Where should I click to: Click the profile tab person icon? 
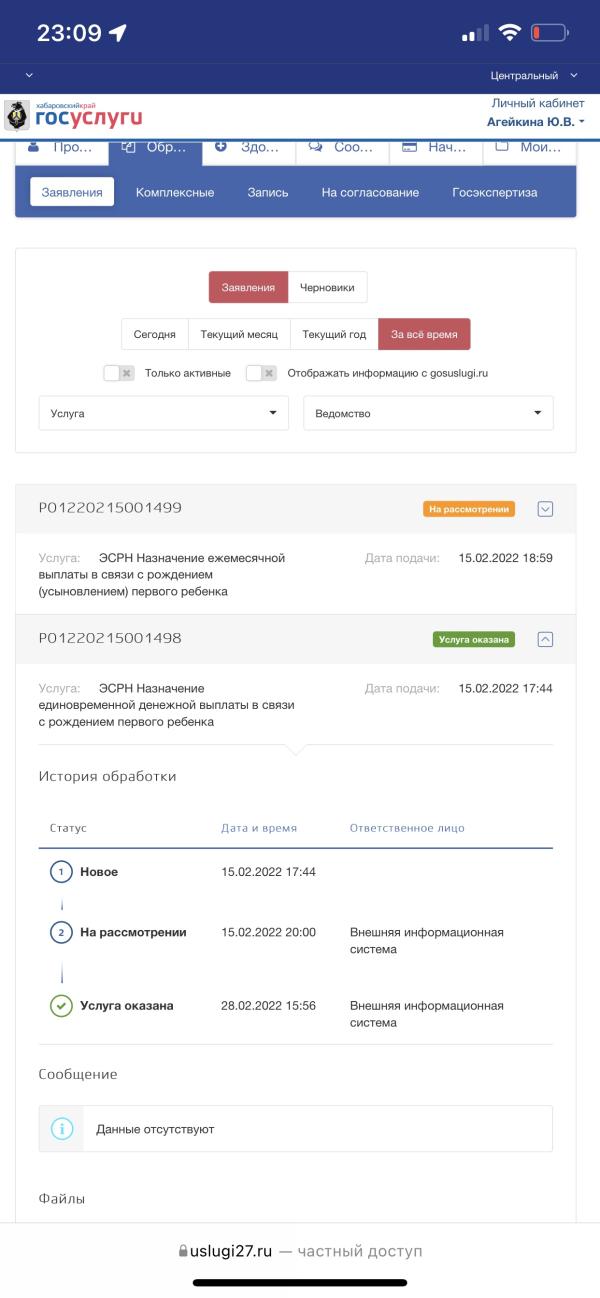(x=33, y=146)
